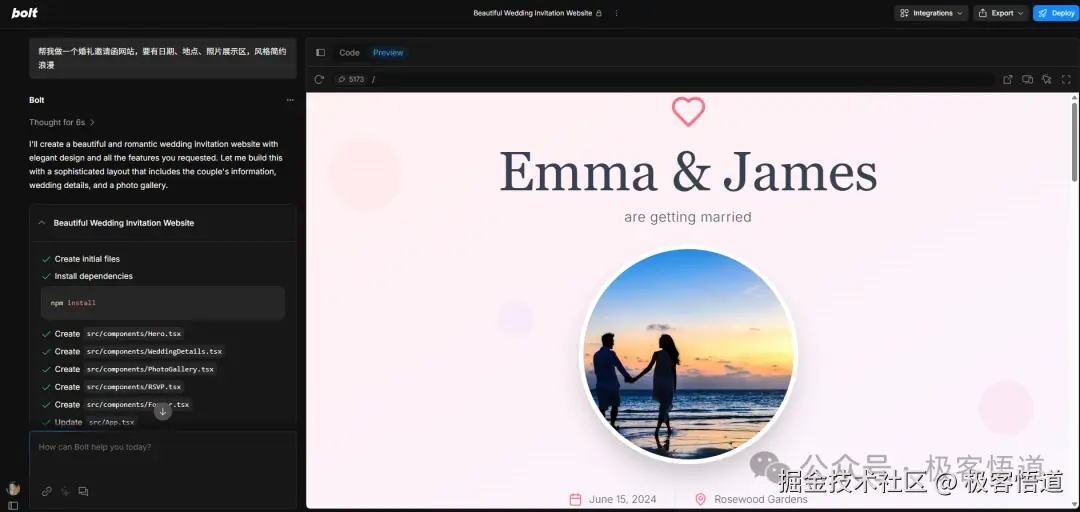Open the user avatar profile
The width and height of the screenshot is (1080, 512).
pyautogui.click(x=13, y=489)
